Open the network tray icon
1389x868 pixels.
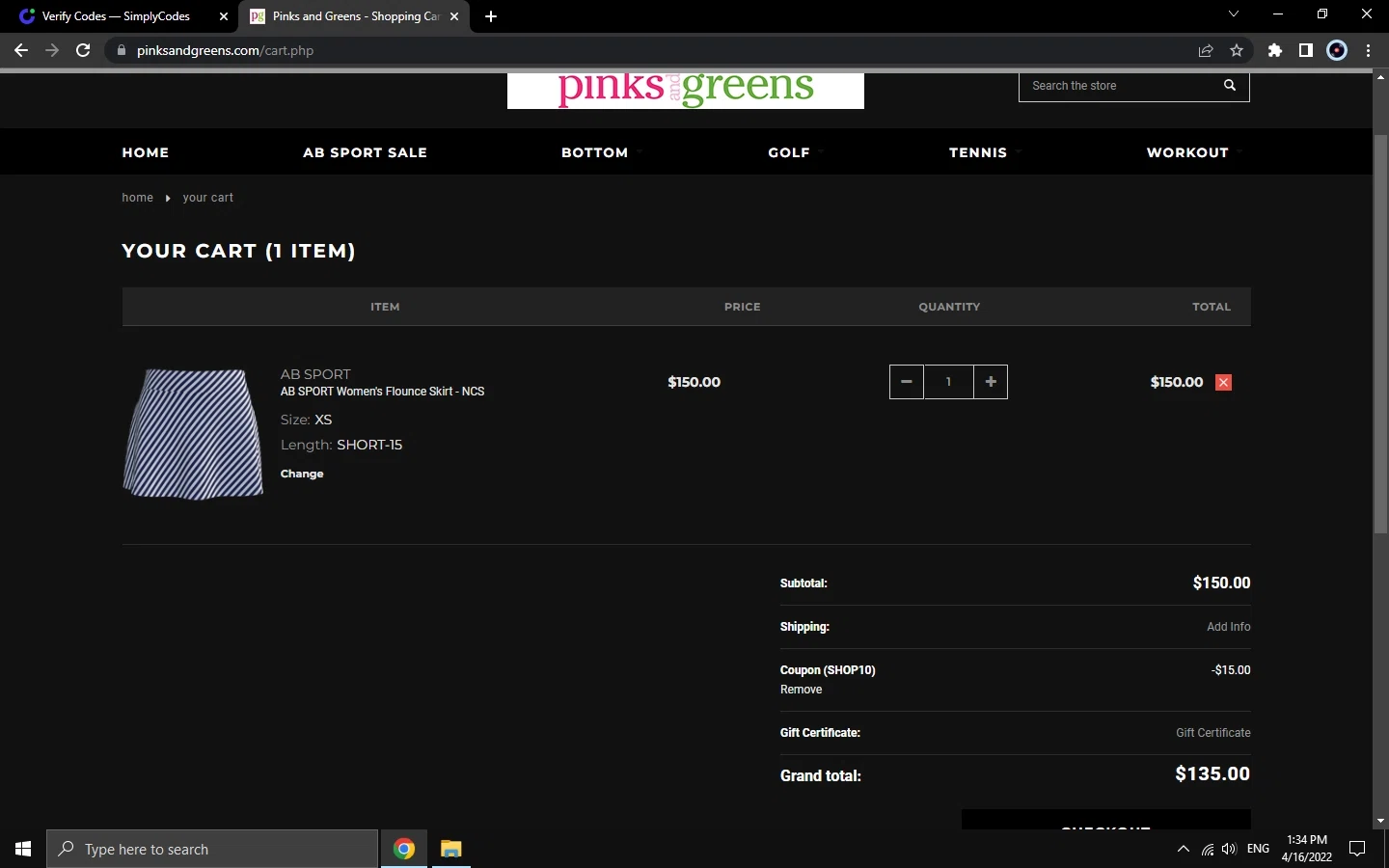point(1208,849)
